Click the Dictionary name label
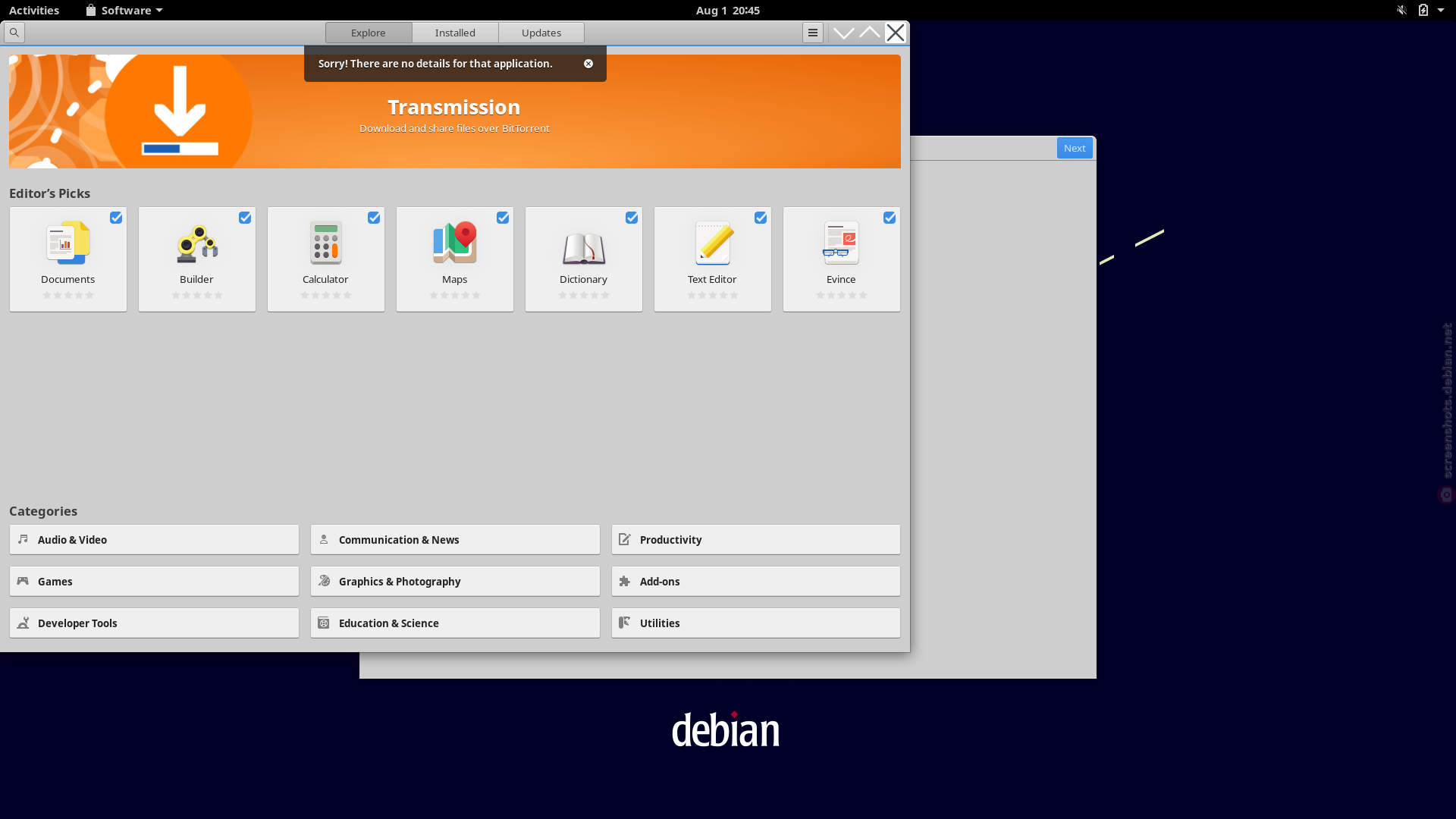Viewport: 1456px width, 819px height. pos(583,279)
